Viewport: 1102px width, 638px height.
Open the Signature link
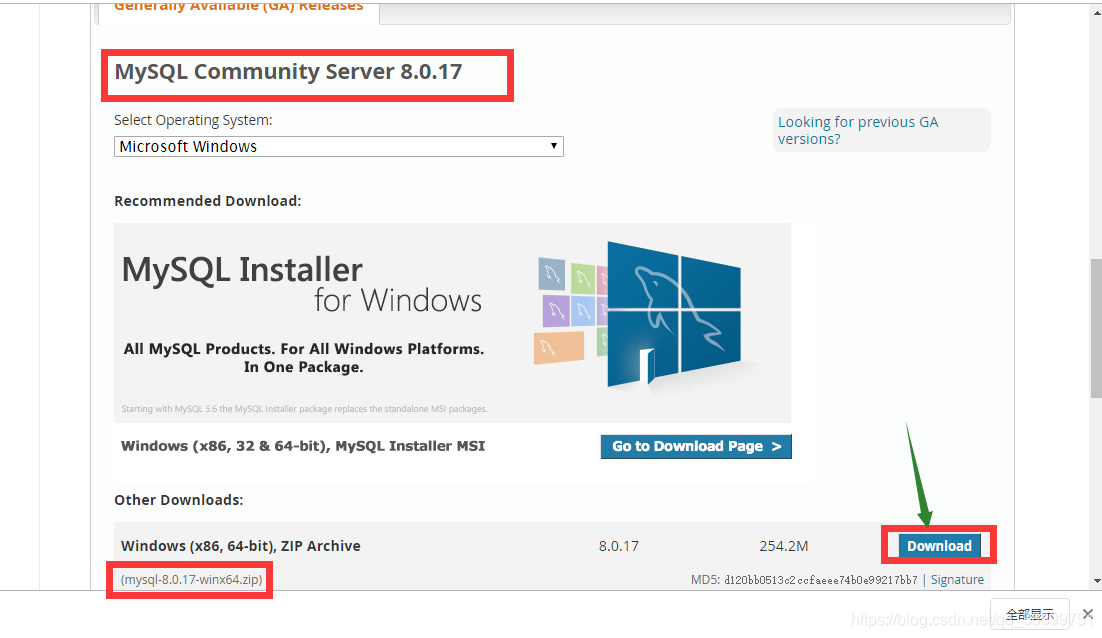957,580
